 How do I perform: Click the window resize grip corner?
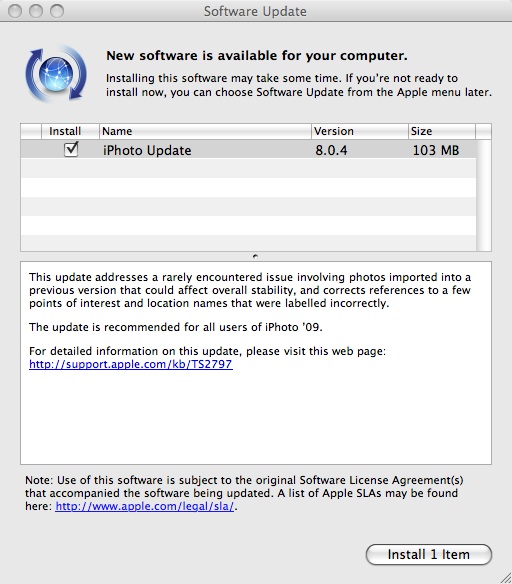point(505,578)
